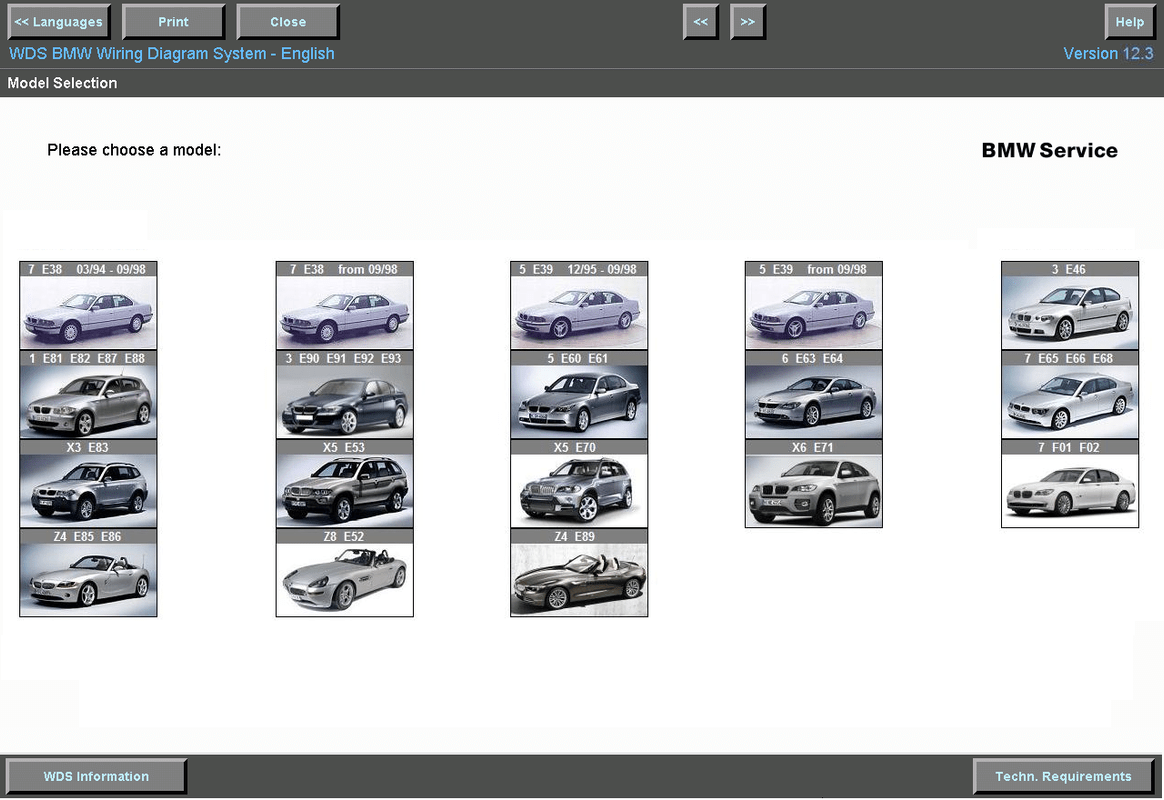
Task: Open Techn. Requirements page
Action: pyautogui.click(x=1063, y=776)
